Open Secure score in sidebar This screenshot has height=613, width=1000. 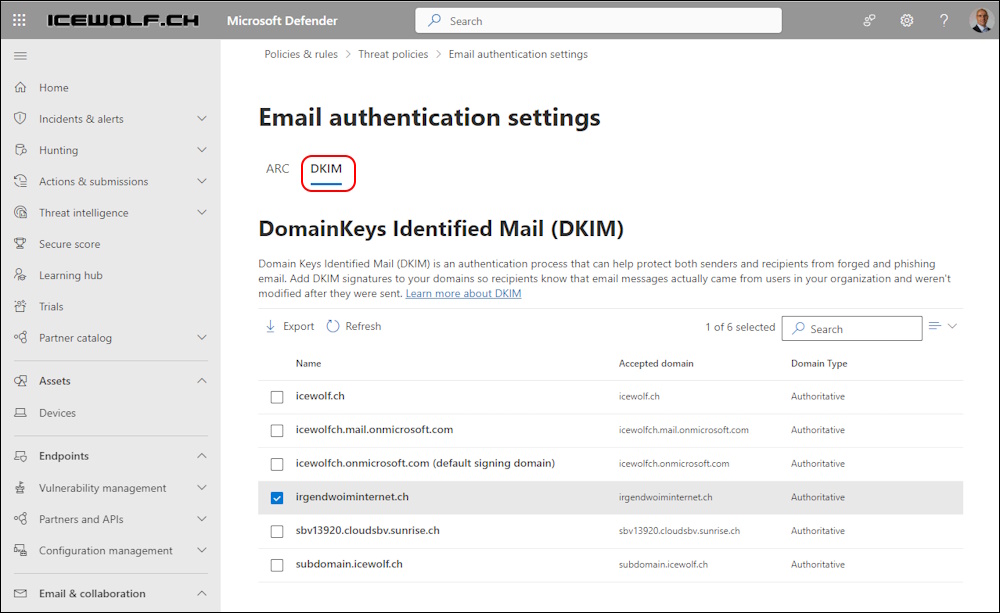pos(70,244)
